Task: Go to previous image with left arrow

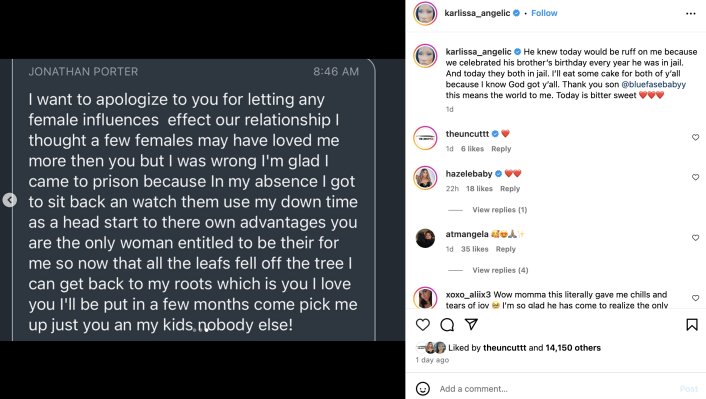Action: (x=9, y=200)
